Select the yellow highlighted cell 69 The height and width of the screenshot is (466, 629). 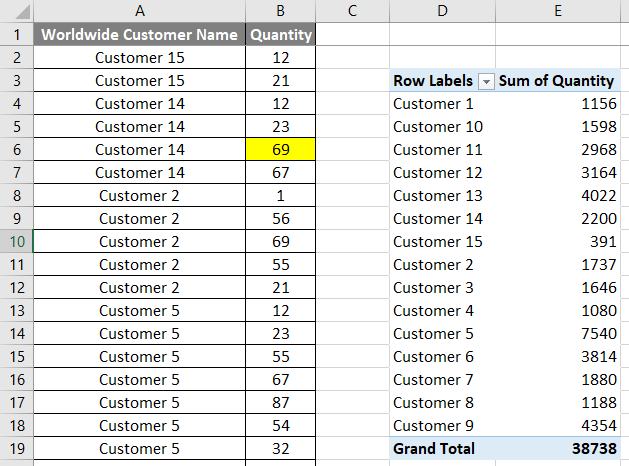coord(280,150)
